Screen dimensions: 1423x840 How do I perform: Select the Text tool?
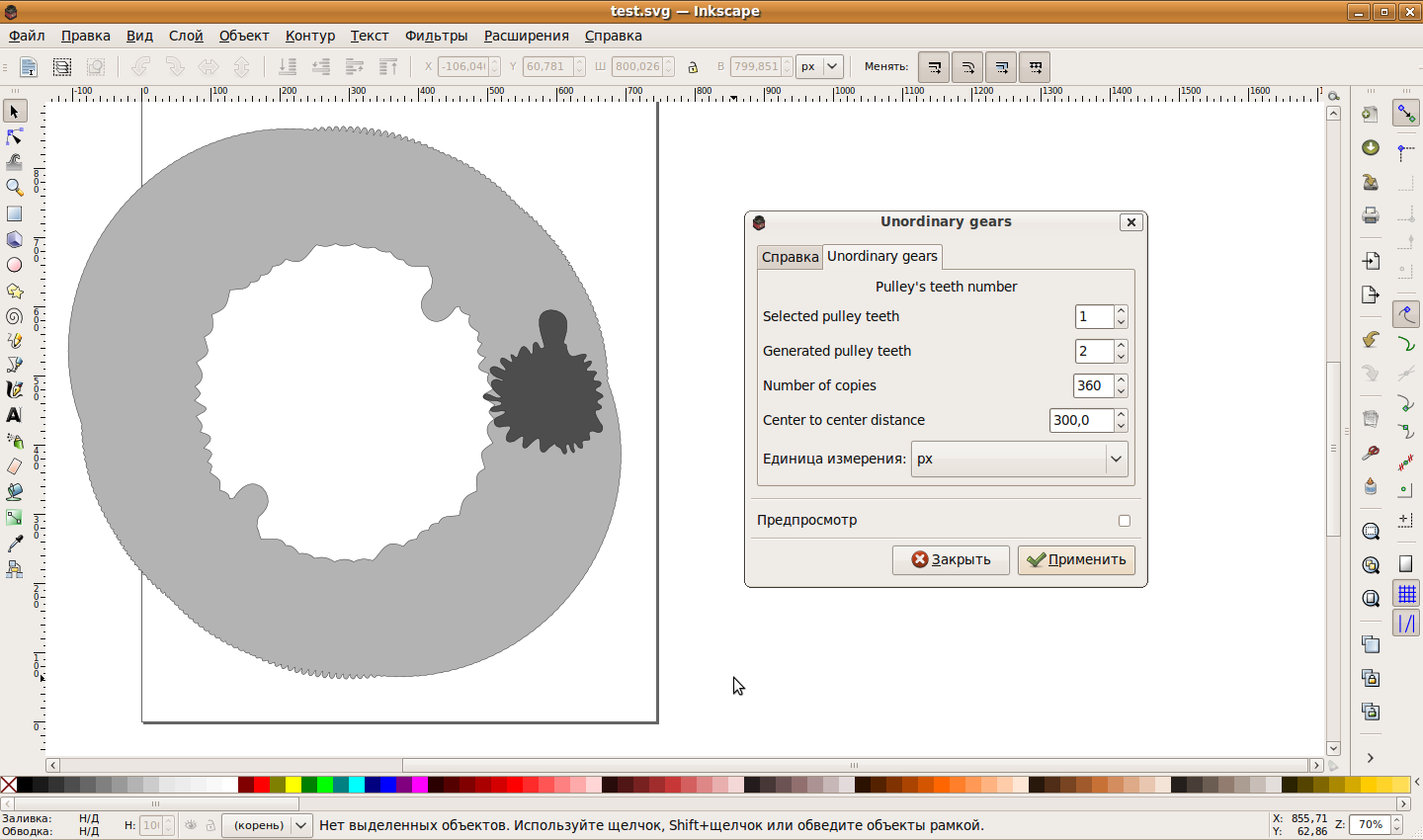(x=14, y=415)
